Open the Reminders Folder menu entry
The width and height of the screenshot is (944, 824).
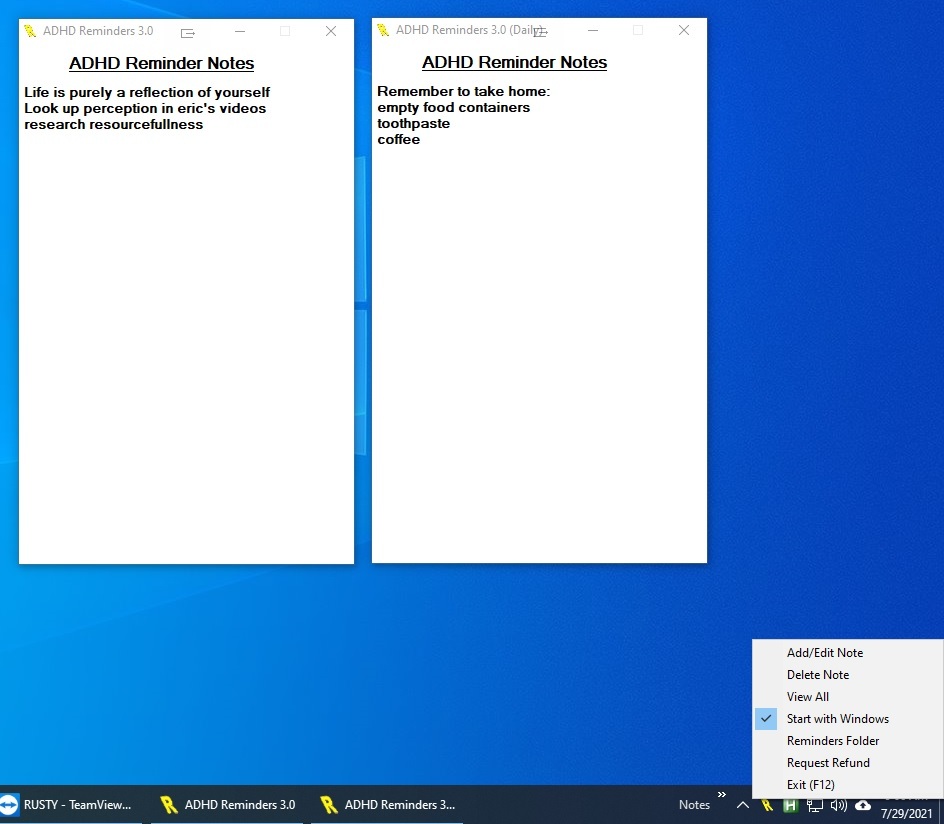coord(847,740)
